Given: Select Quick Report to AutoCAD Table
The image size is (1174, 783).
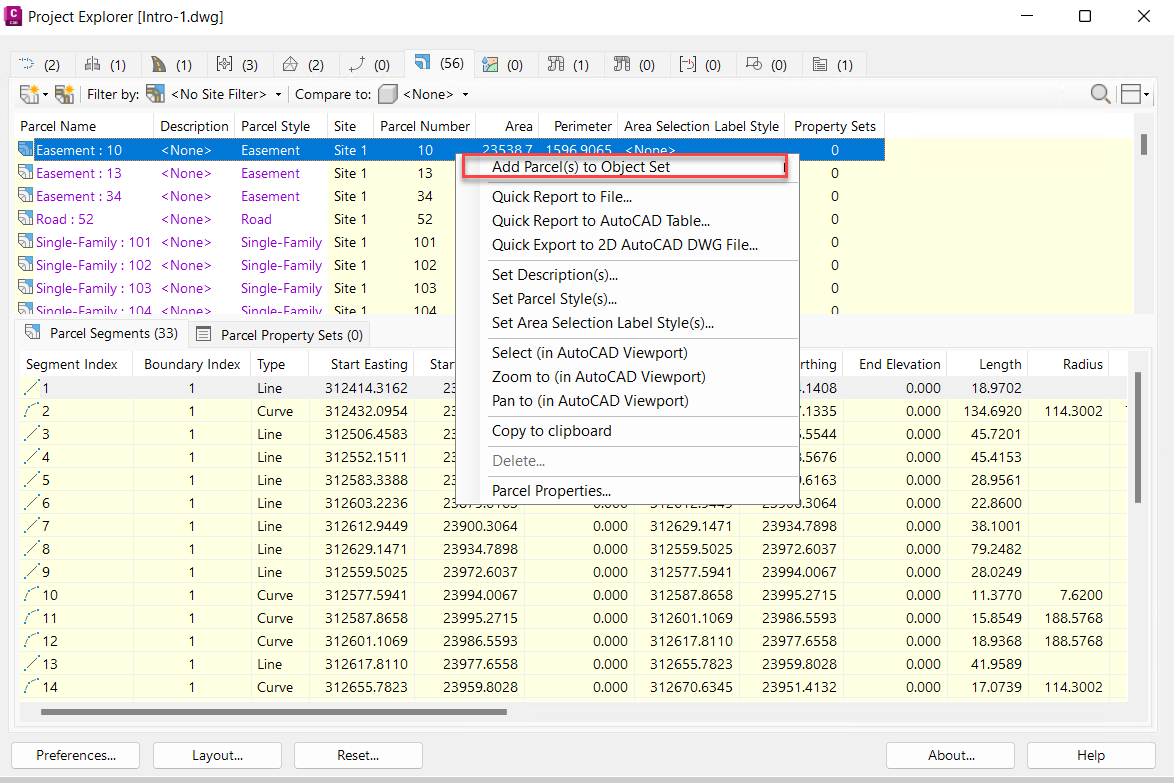Looking at the screenshot, I should (x=600, y=221).
